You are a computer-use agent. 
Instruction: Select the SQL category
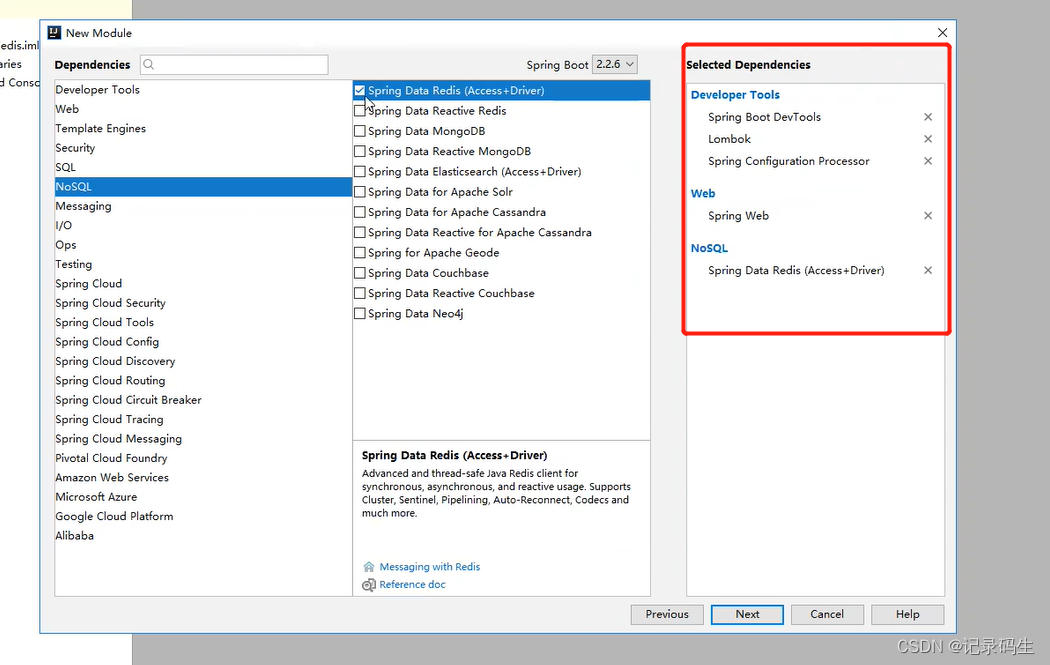point(203,167)
